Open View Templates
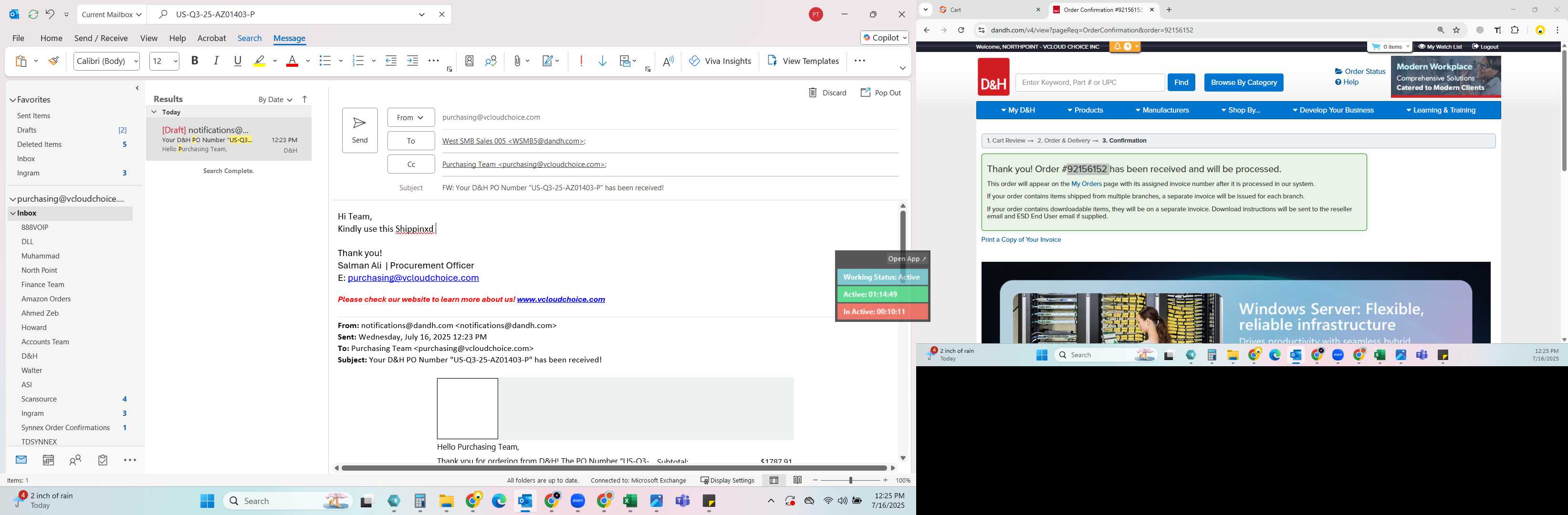The width and height of the screenshot is (1568, 515). tap(804, 61)
